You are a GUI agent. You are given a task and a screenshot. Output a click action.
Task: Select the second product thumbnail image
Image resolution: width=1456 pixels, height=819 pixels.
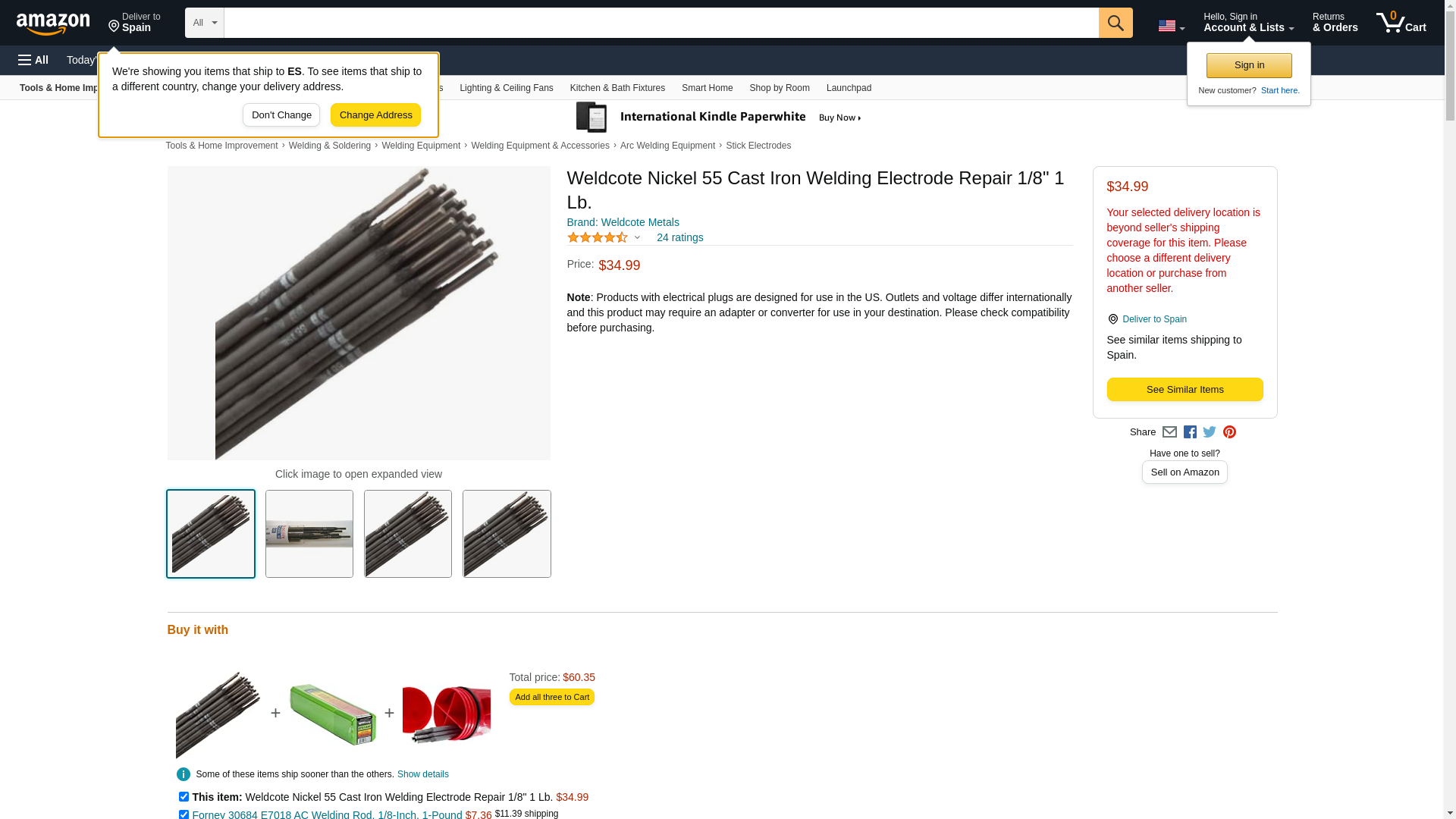309,534
